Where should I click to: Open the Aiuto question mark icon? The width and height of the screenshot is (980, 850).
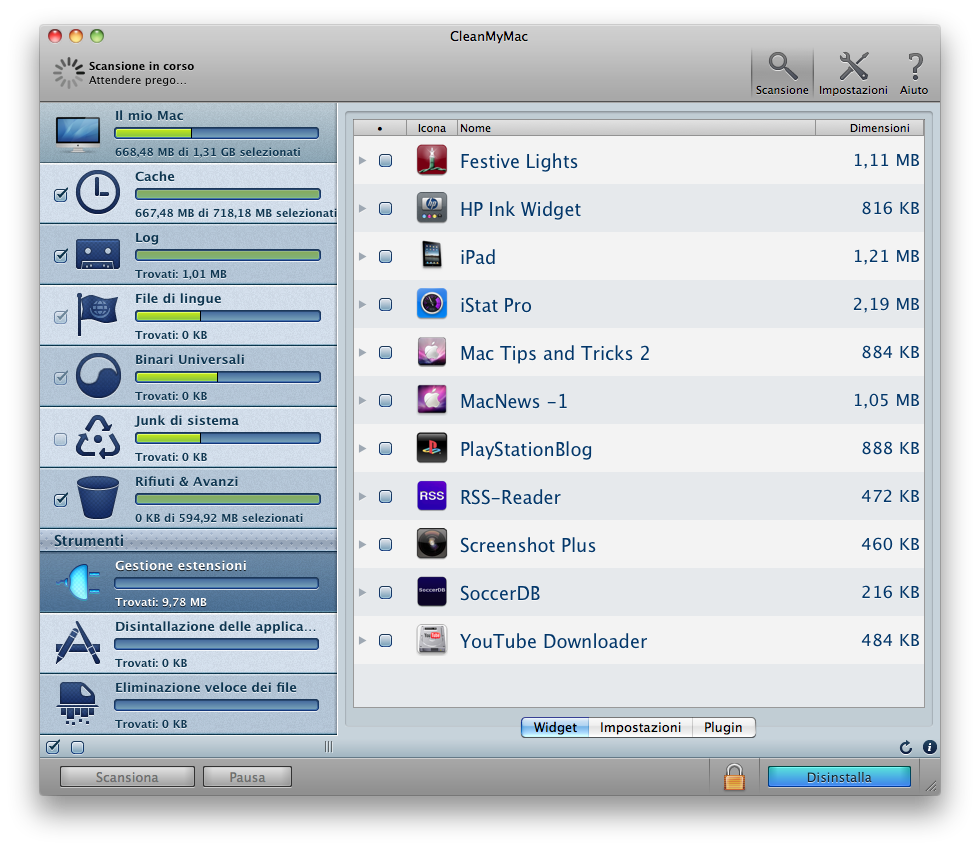(x=913, y=68)
